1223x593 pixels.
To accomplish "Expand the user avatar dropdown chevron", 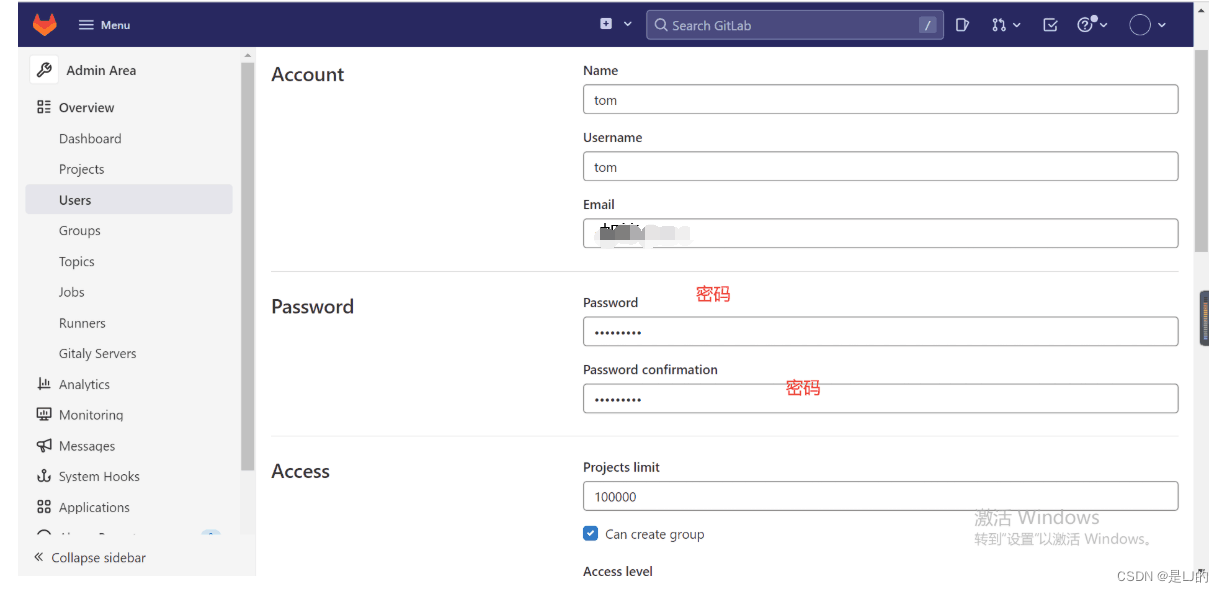I will click(1162, 25).
